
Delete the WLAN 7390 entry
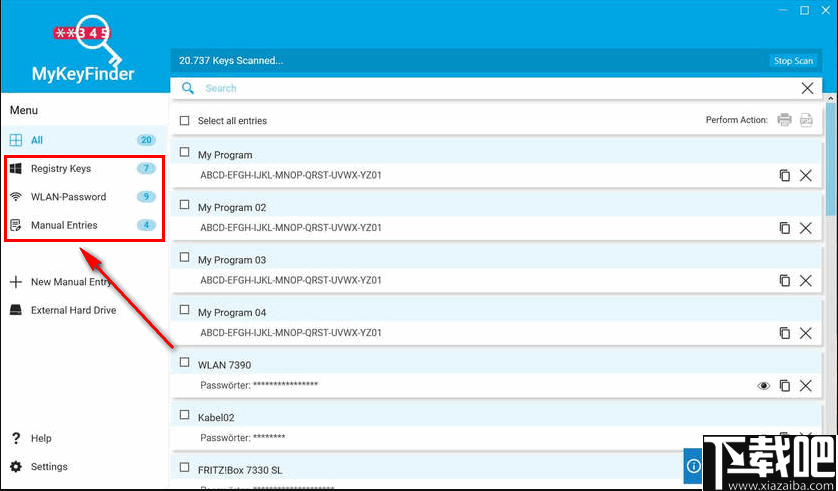pyautogui.click(x=806, y=385)
